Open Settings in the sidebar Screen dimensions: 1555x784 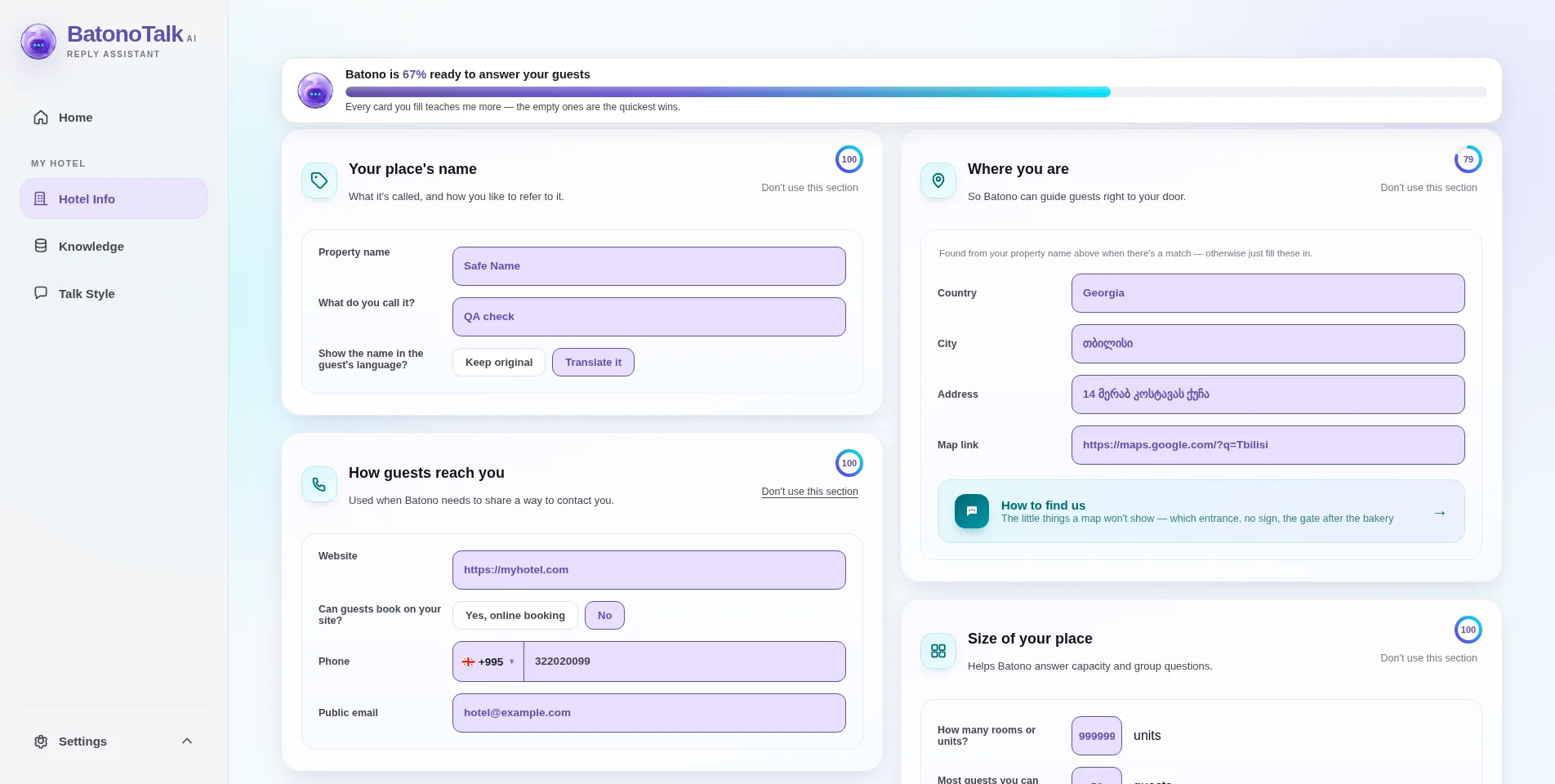[114, 742]
